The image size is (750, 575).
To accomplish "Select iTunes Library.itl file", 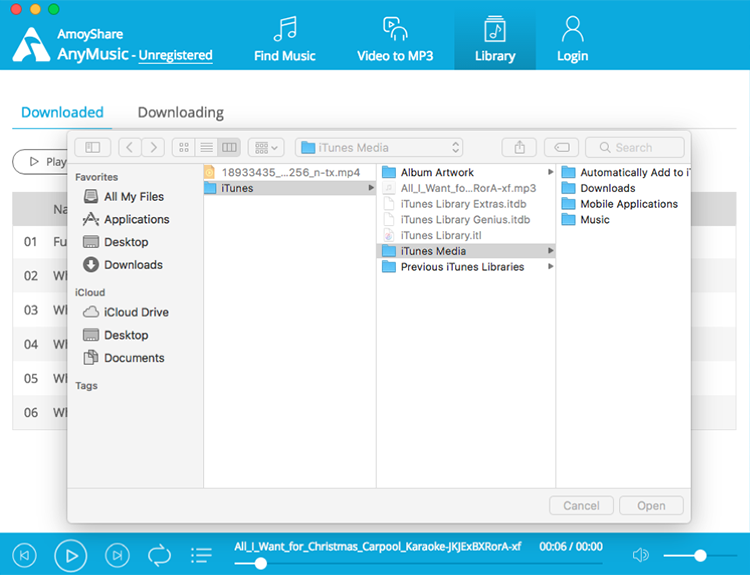I will coord(465,235).
